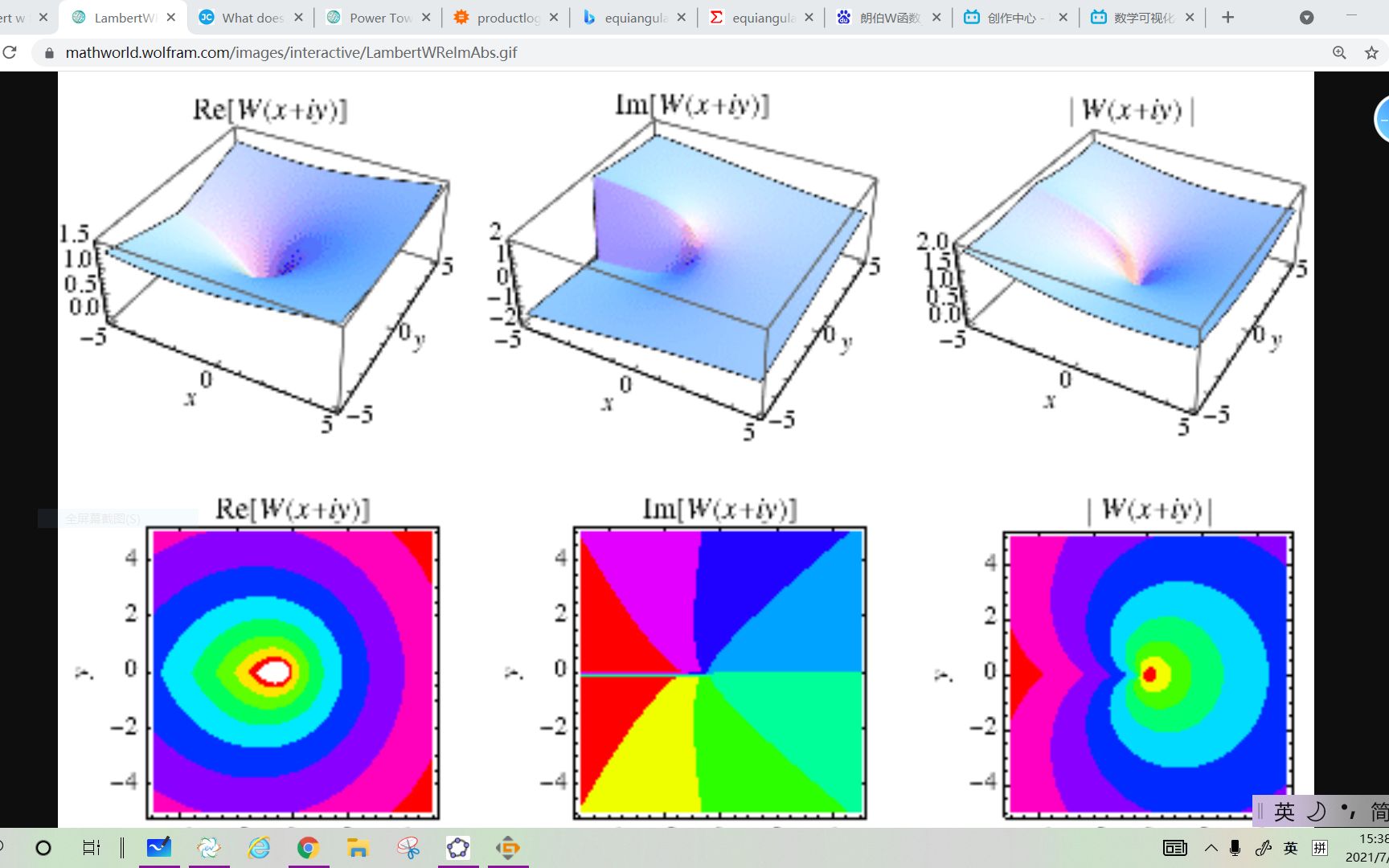This screenshot has height=868, width=1389.
Task: Click the Im[W(x+iy)] contour plot
Action: coord(720,673)
